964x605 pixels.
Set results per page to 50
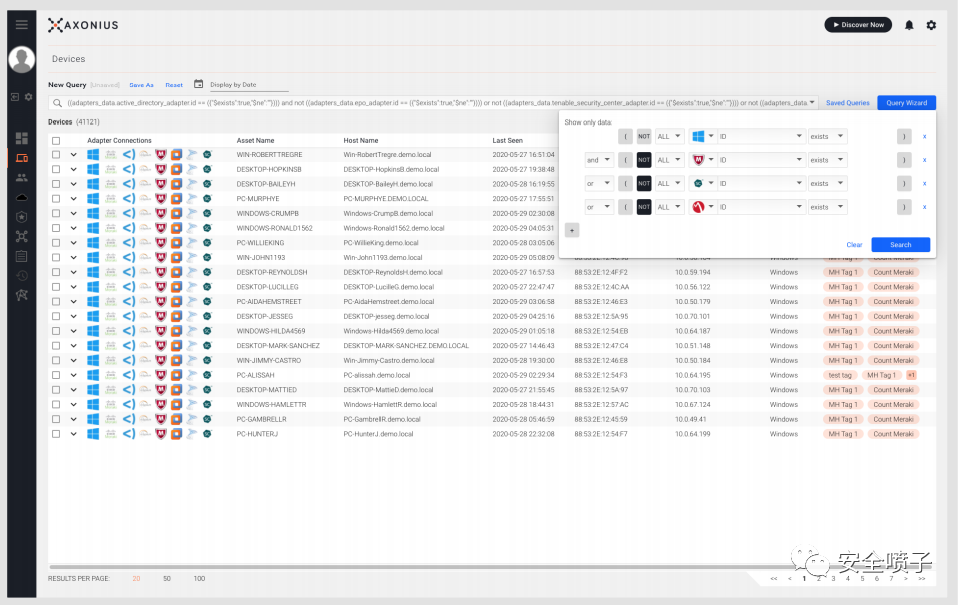click(166, 579)
